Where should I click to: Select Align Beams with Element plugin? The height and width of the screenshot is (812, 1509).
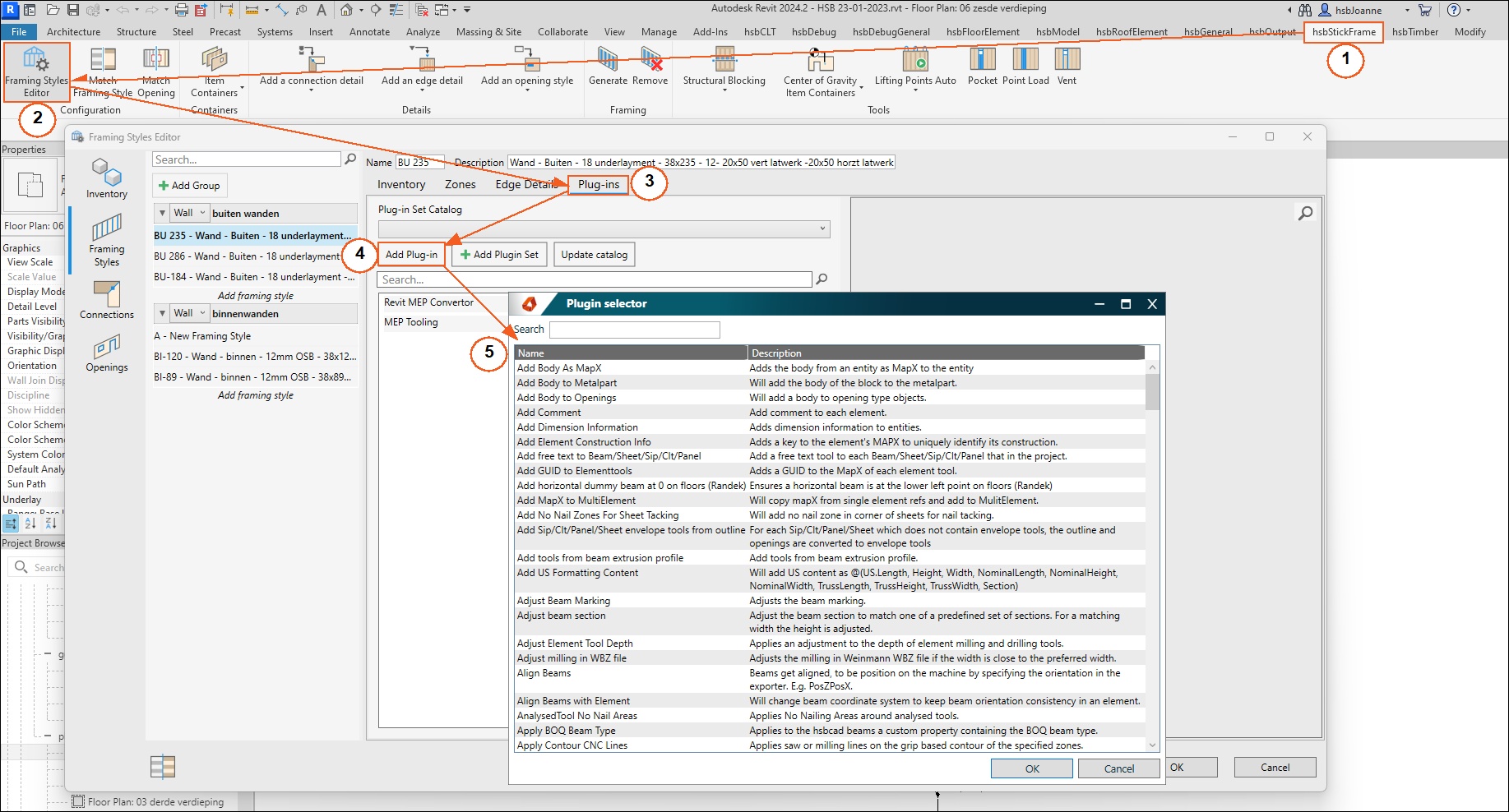pos(830,701)
